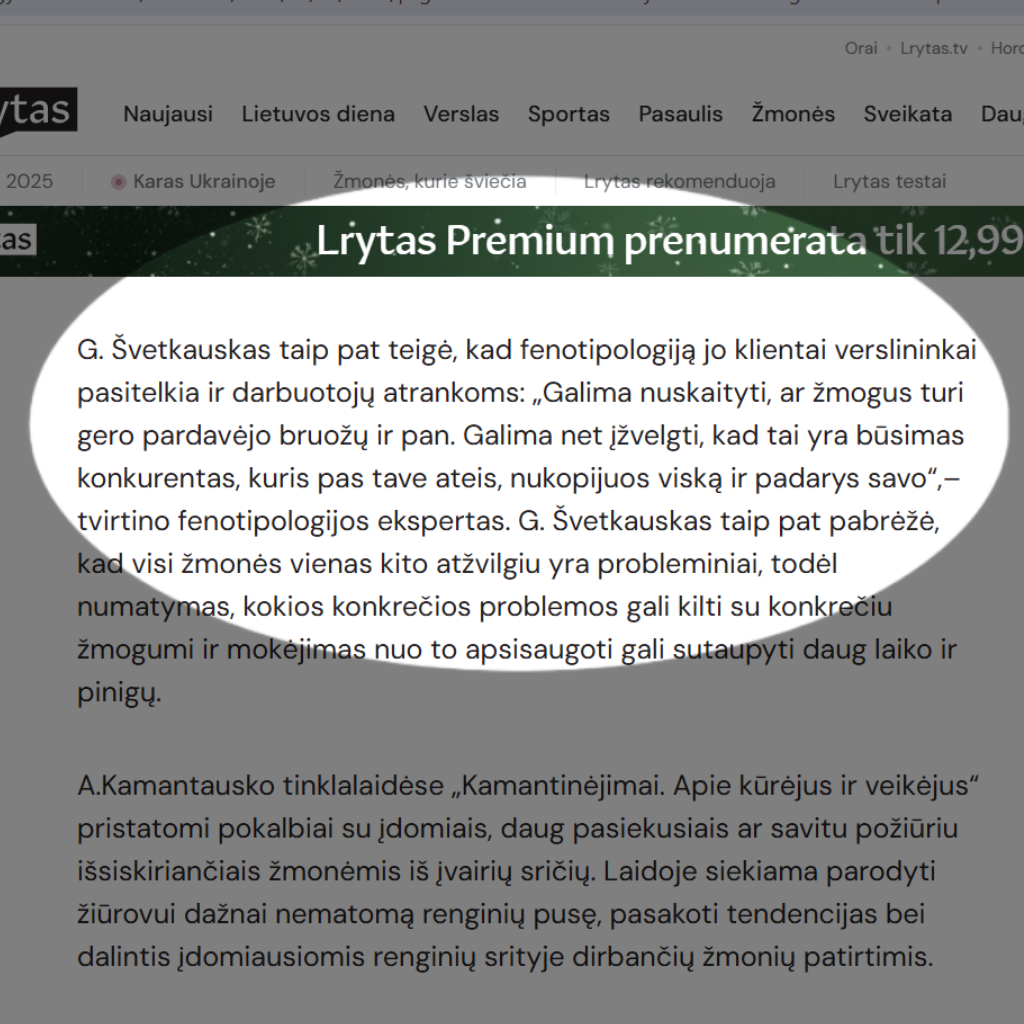Open the Sveikata section

click(908, 114)
